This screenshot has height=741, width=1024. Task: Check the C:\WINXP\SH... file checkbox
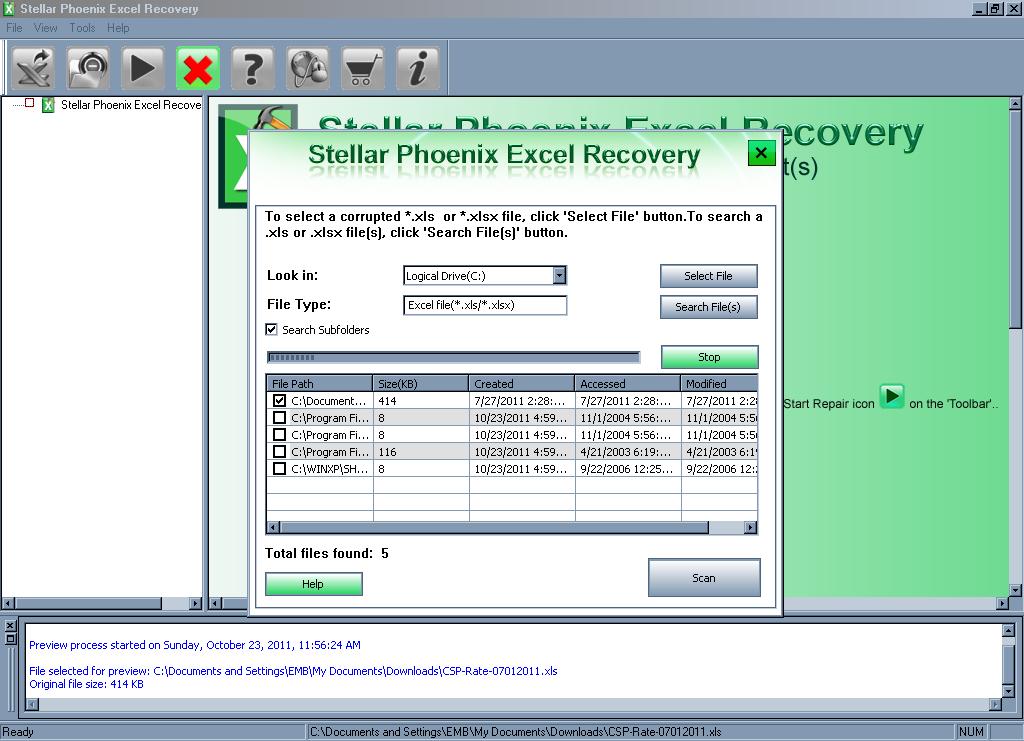280,469
